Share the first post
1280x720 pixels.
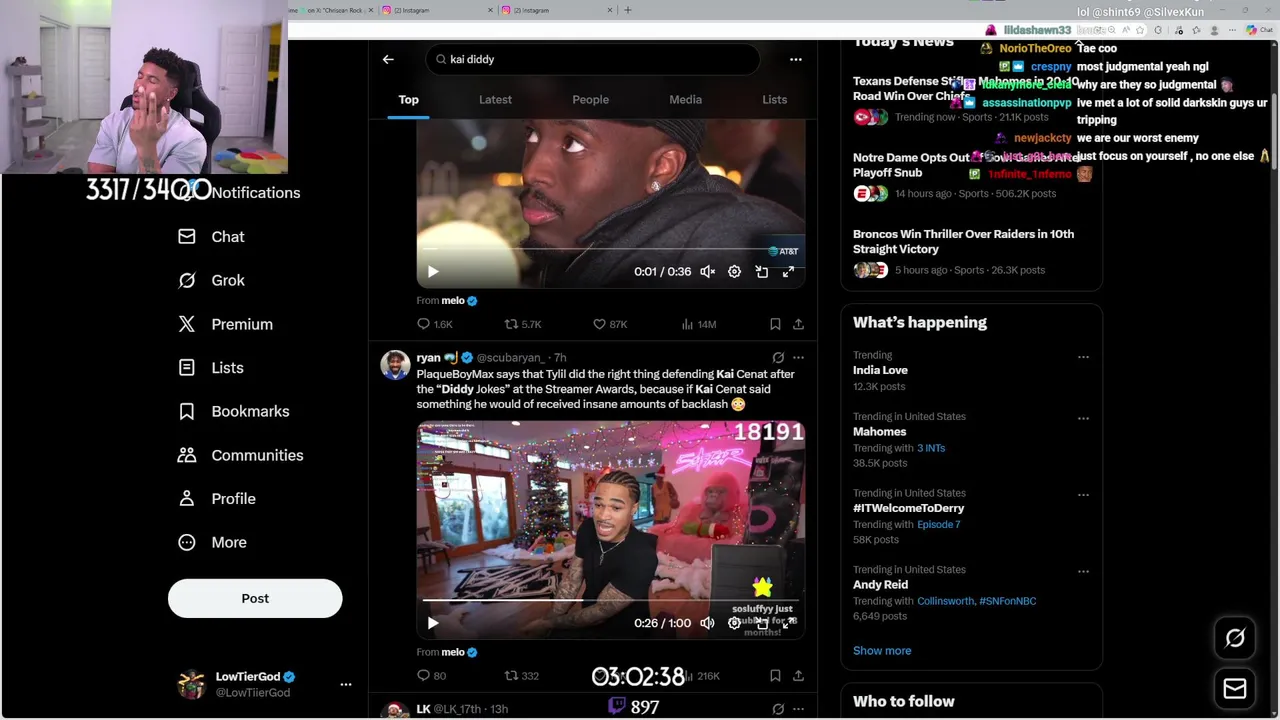click(x=798, y=324)
